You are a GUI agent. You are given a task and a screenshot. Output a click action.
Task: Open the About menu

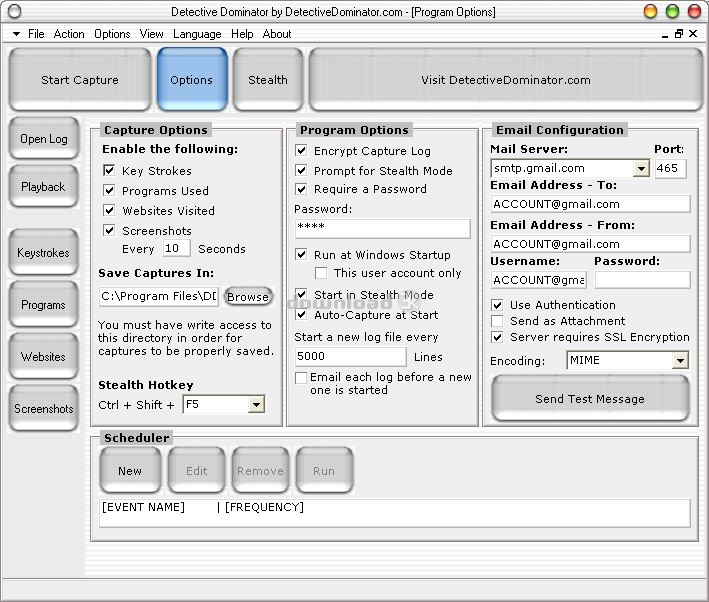pos(277,34)
